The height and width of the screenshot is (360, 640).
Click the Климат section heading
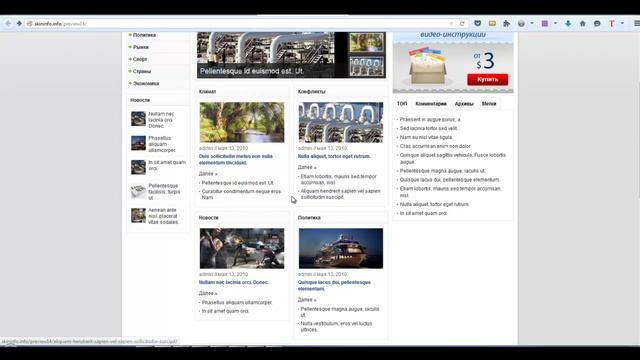pos(207,91)
